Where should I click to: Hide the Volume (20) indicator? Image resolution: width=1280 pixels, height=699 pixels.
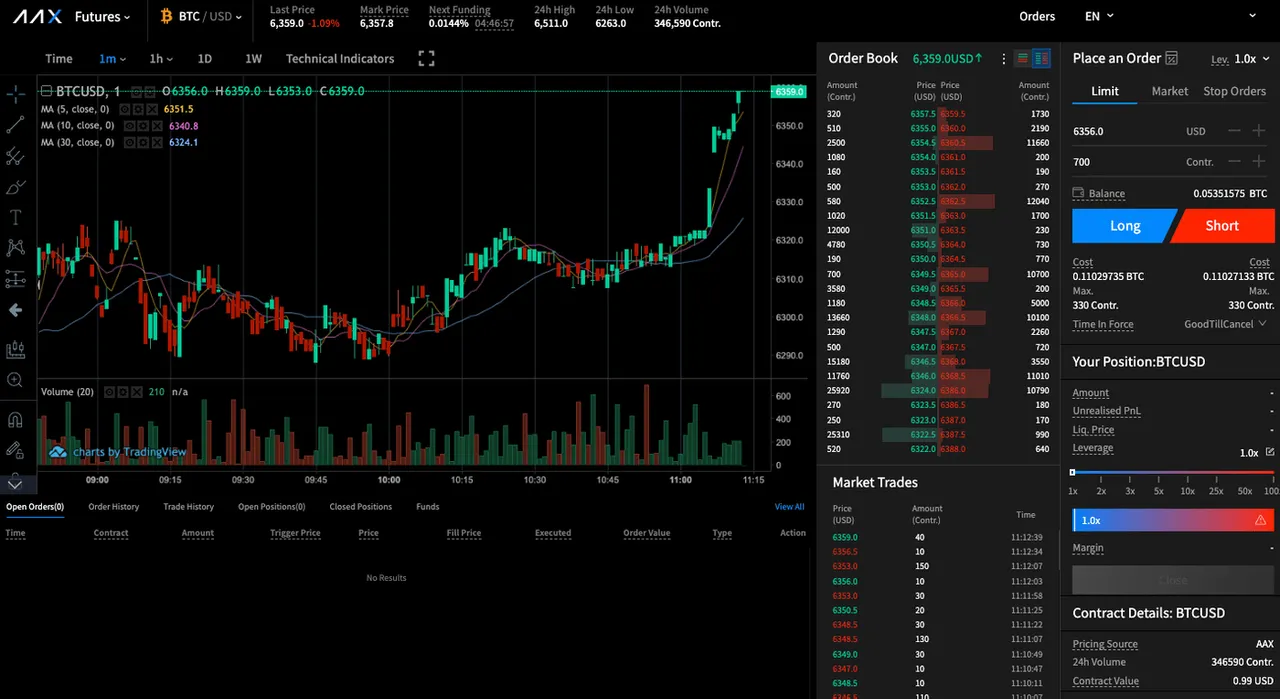tap(109, 392)
